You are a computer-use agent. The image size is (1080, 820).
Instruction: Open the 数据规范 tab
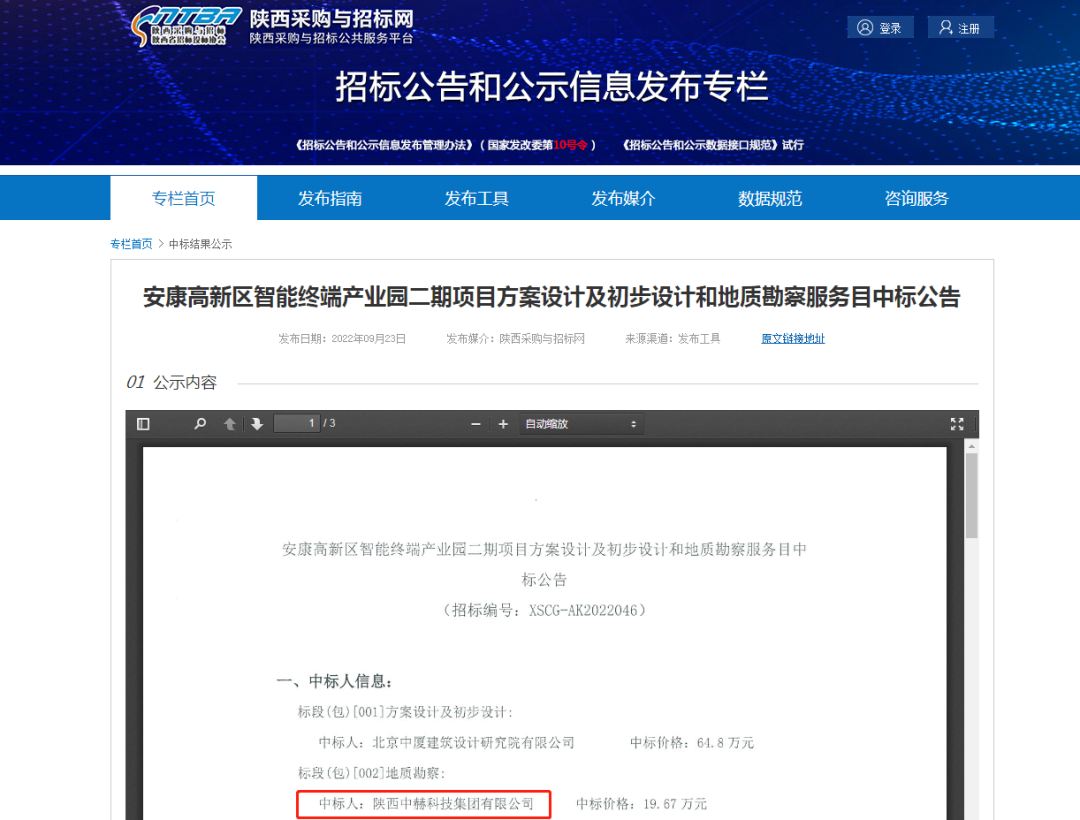point(770,198)
